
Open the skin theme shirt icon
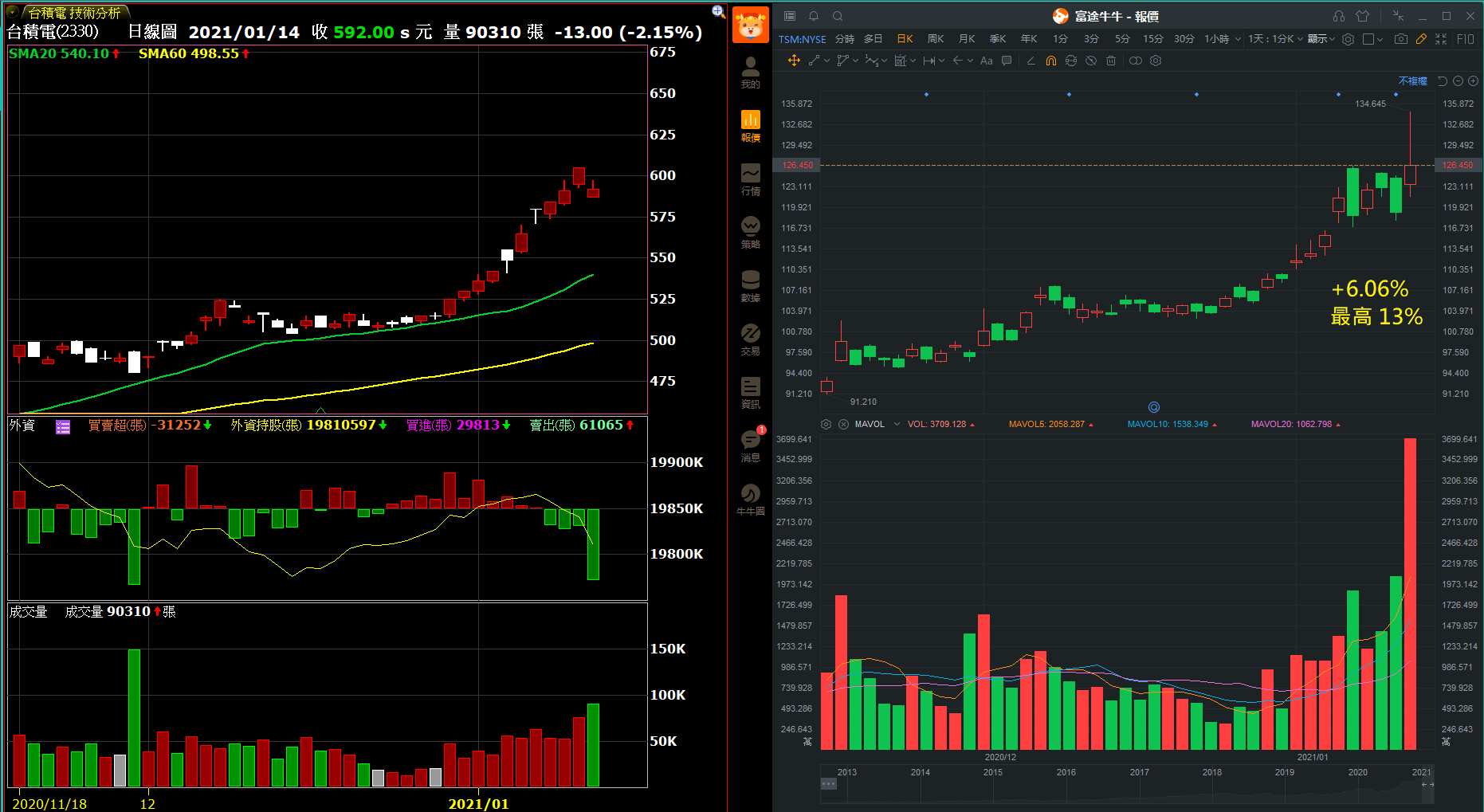coord(1362,16)
